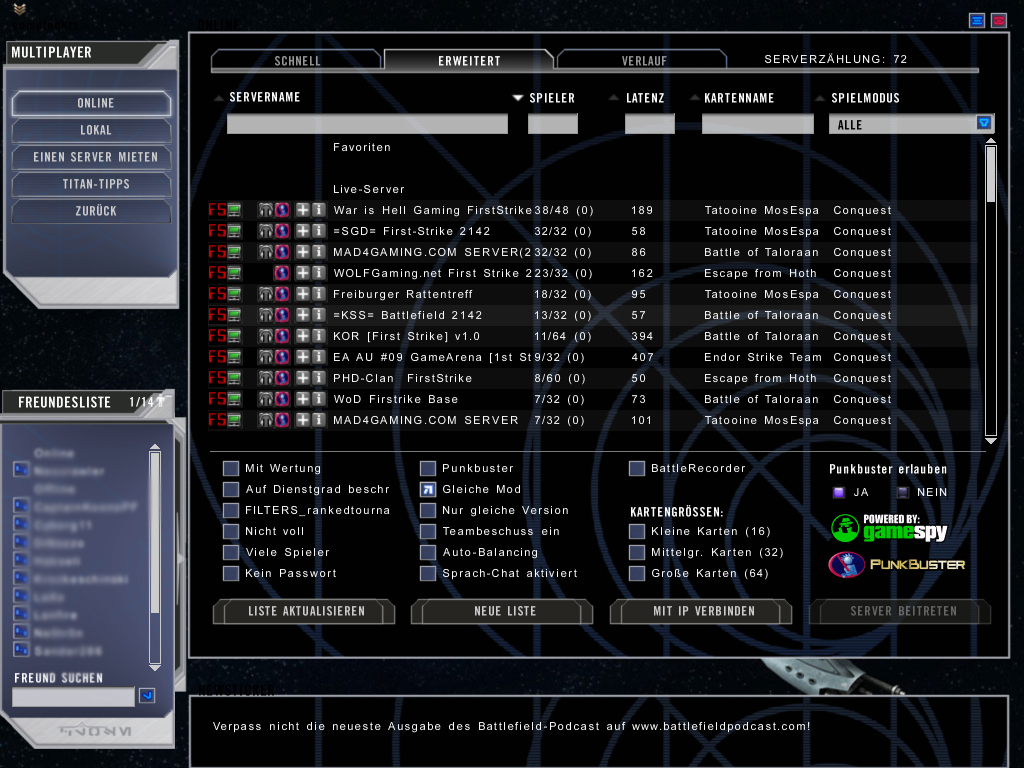Sort list by the Latenz column arrow
This screenshot has height=768, width=1024.
[x=614, y=98]
